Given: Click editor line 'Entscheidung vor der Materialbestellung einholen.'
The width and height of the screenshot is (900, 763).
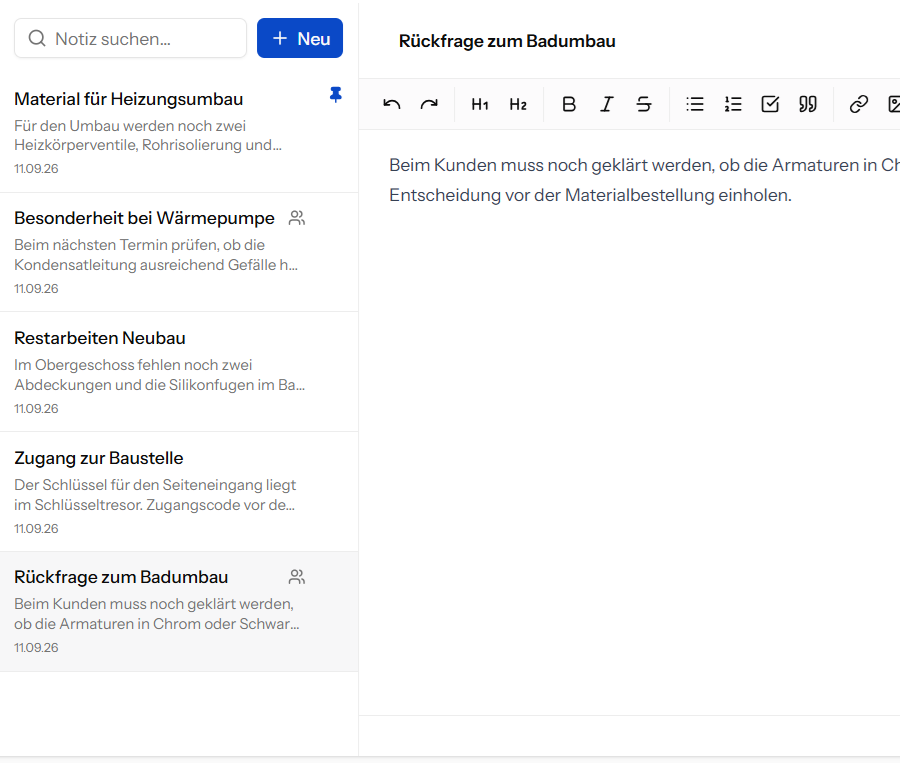Looking at the screenshot, I should tap(590, 195).
